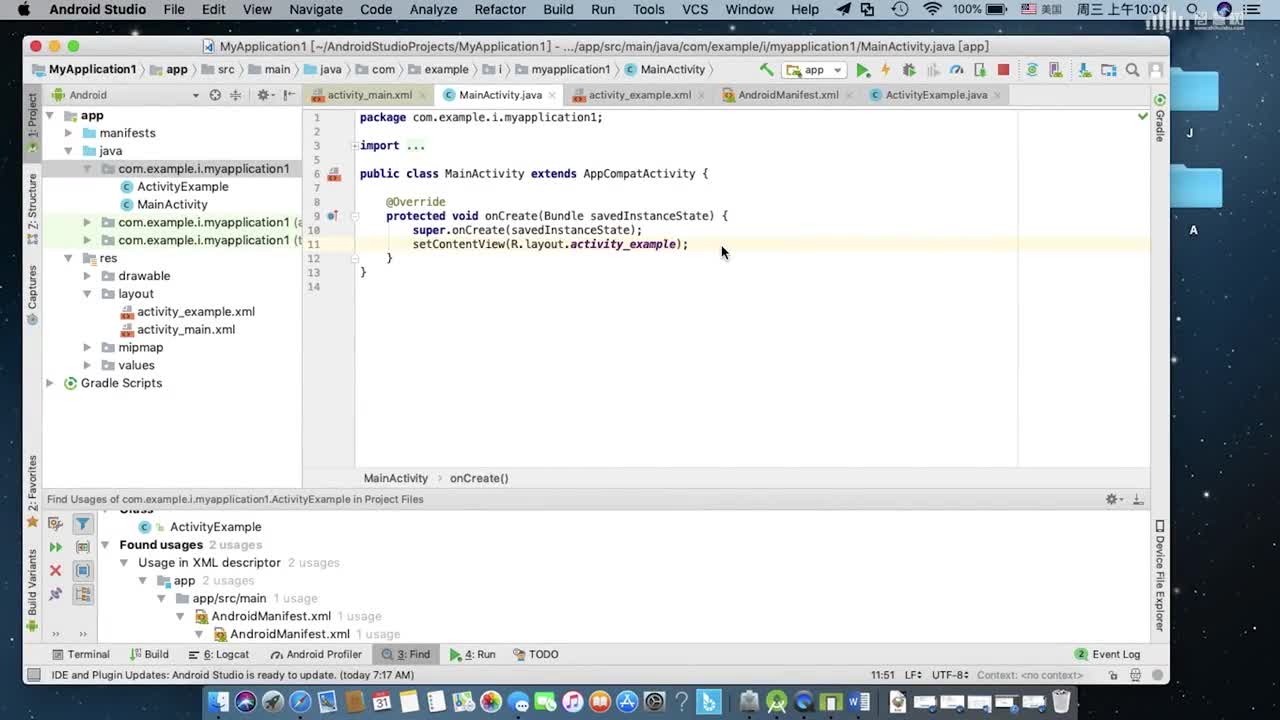Expand the mipmap folder
The width and height of the screenshot is (1280, 720).
tap(87, 348)
